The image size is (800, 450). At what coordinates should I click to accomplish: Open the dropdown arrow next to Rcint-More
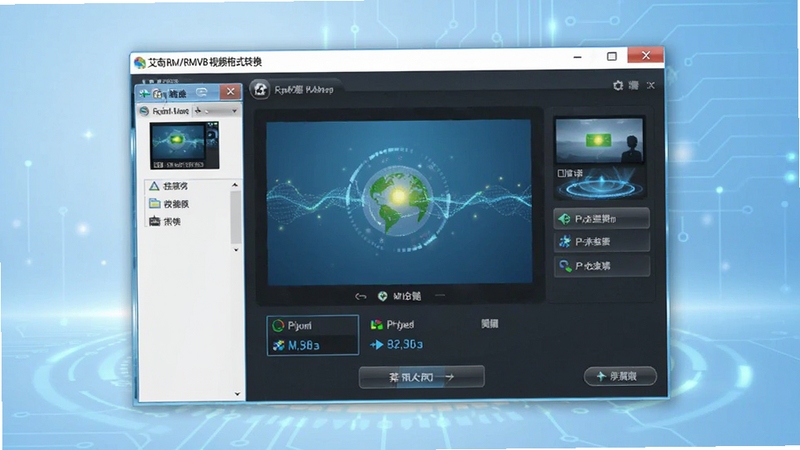tap(234, 111)
